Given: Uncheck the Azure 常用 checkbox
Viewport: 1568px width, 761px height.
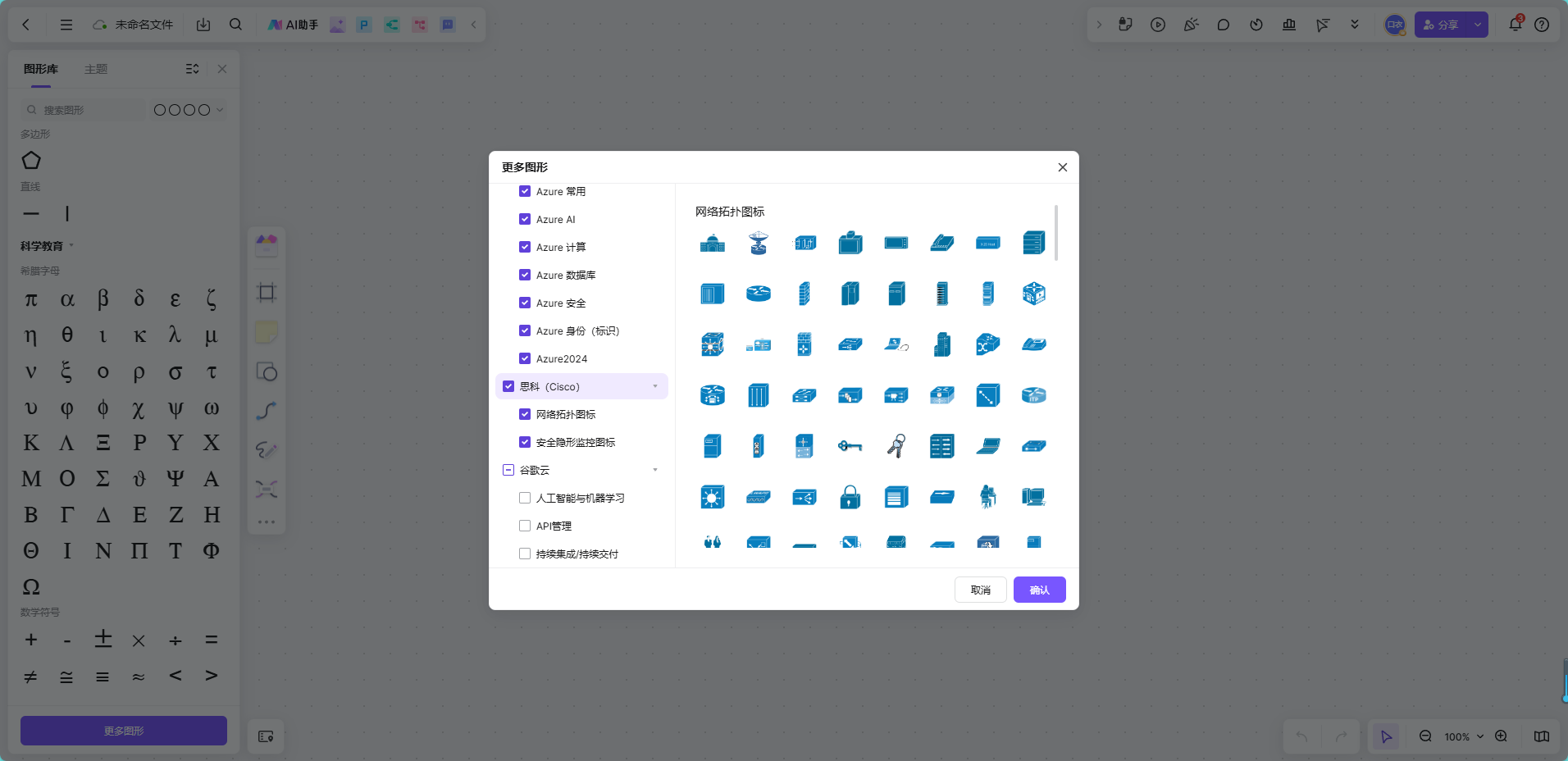Looking at the screenshot, I should point(525,191).
